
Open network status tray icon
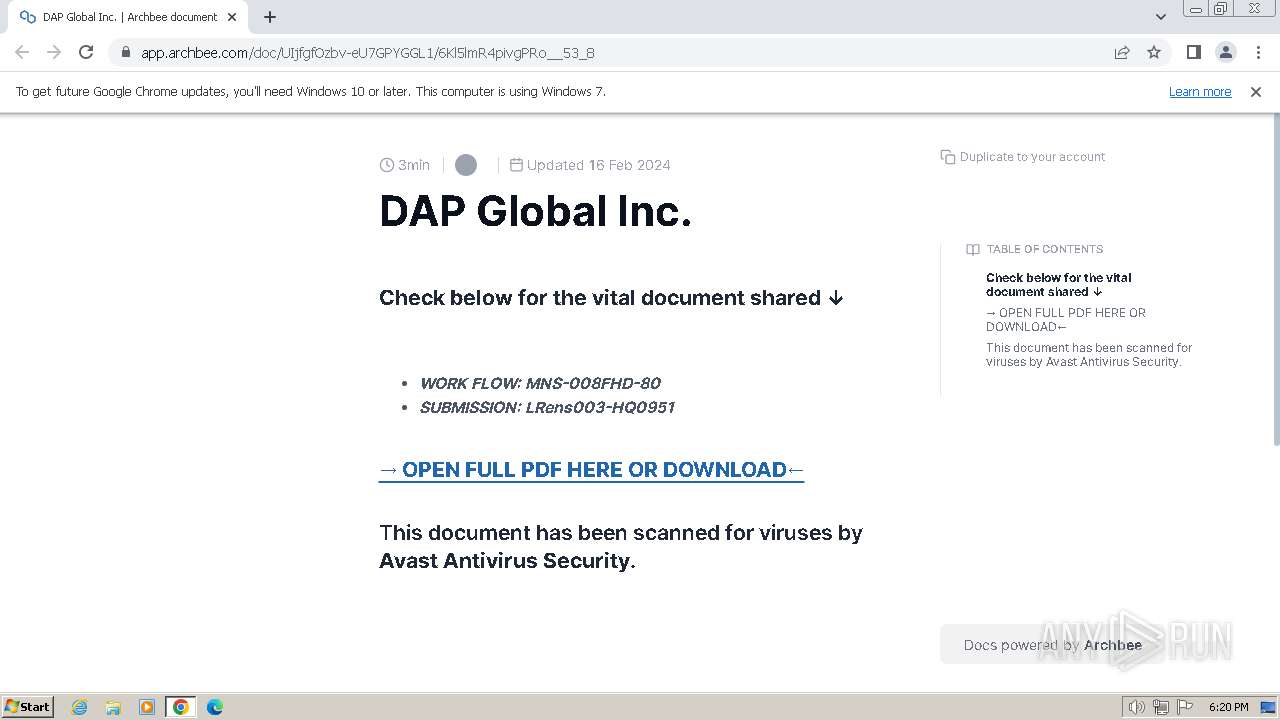click(1161, 707)
